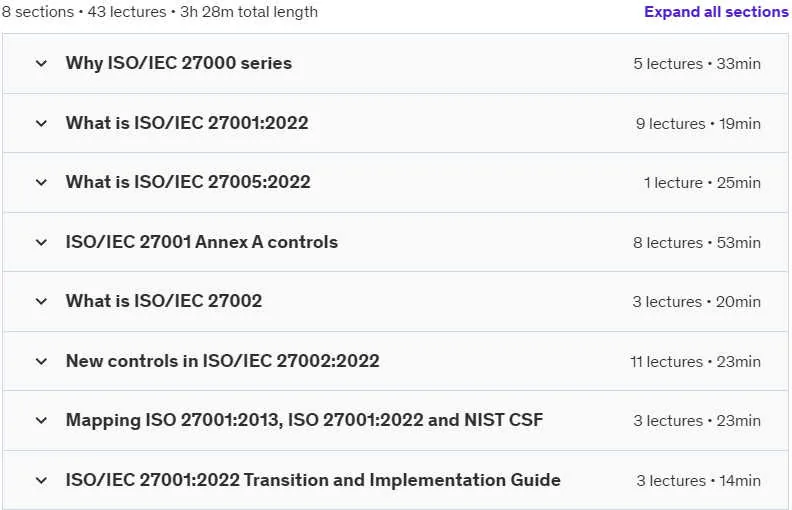Image resolution: width=792 pixels, height=510 pixels.
Task: Open Mapping ISO 27001:2013 and NIST CSF heading
Action: 305,420
